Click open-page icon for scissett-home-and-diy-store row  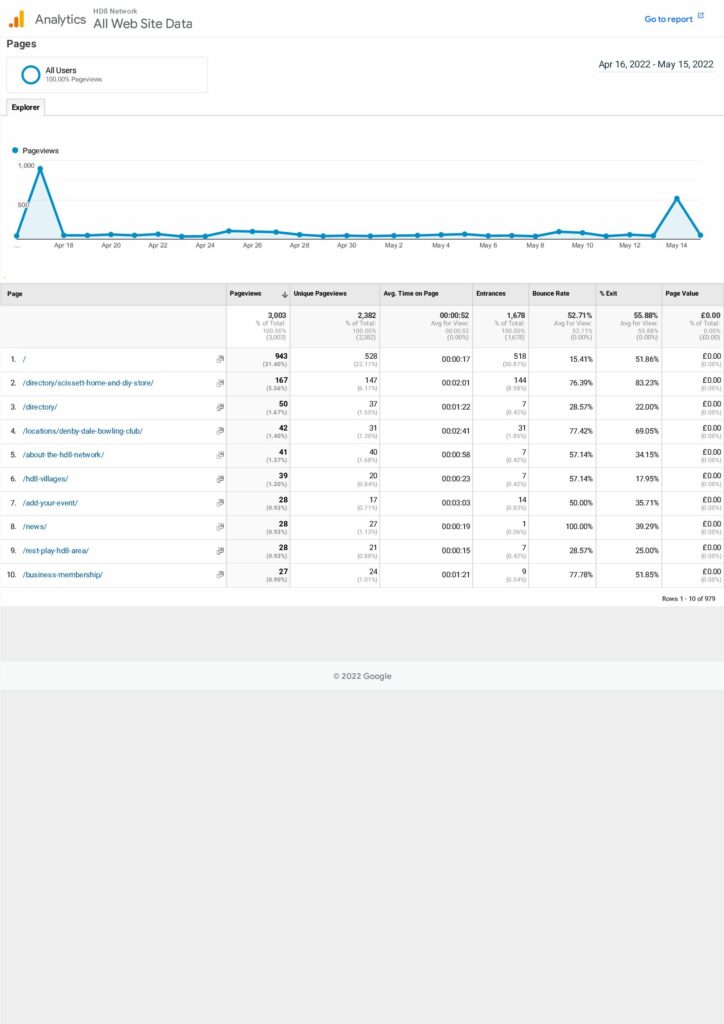tap(220, 383)
